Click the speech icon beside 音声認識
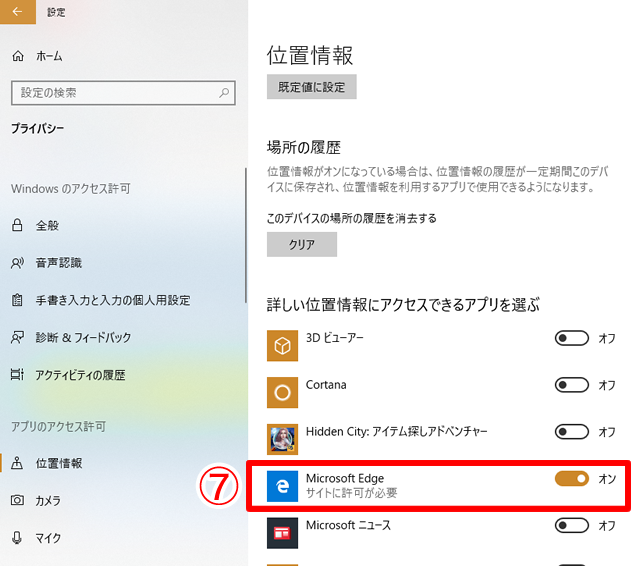The height and width of the screenshot is (566, 640). pyautogui.click(x=17, y=263)
